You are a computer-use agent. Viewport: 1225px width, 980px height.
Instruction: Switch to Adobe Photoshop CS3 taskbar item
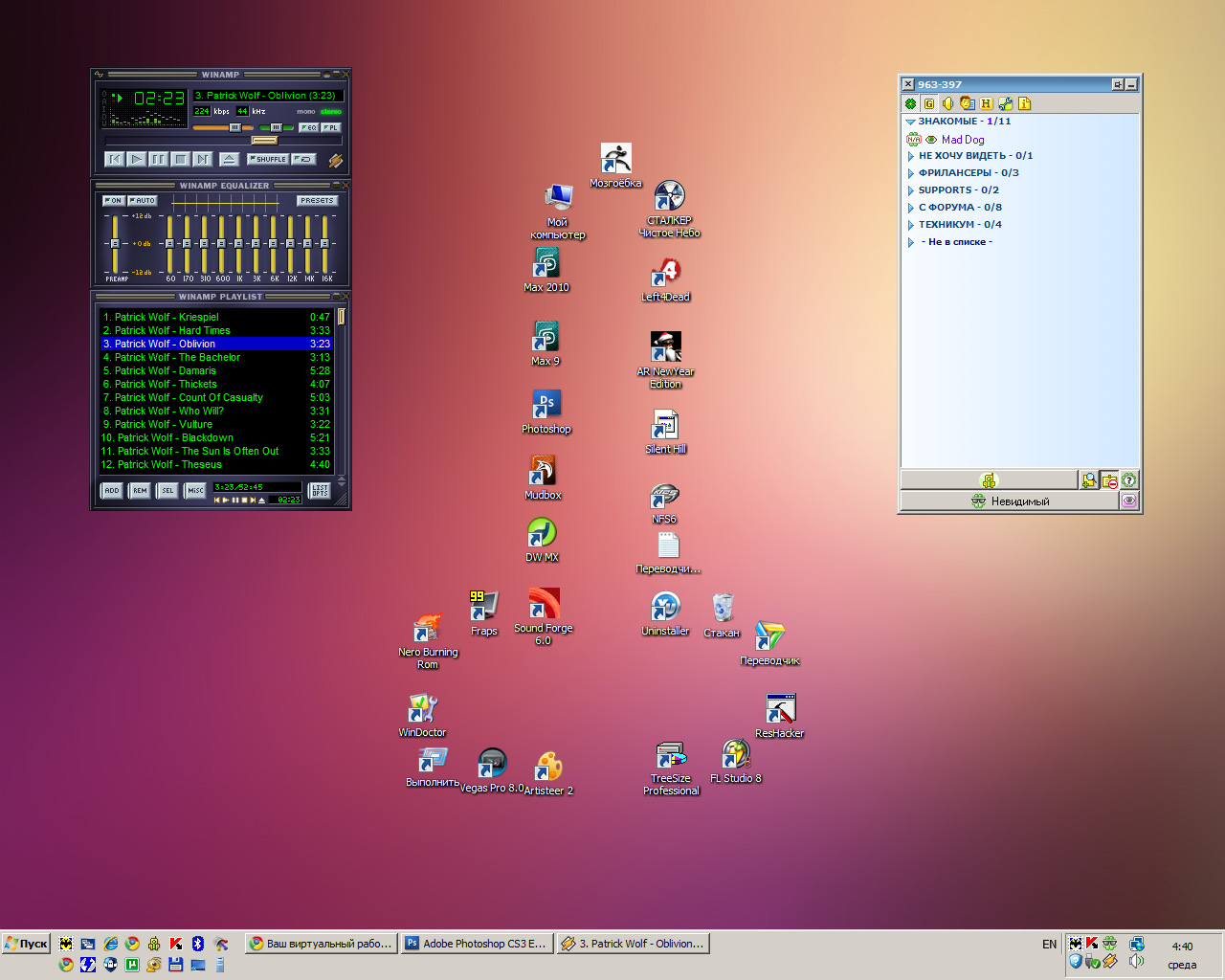pos(476,944)
